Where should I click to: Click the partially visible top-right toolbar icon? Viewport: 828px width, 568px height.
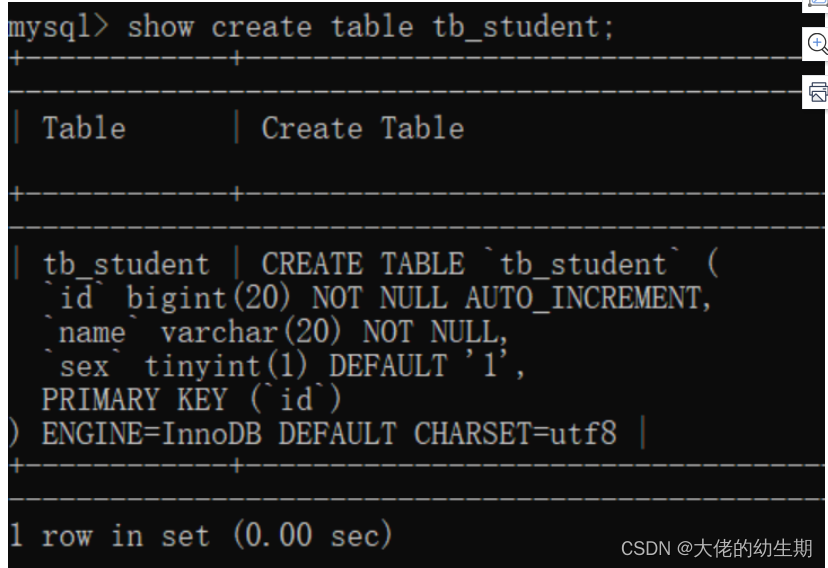[x=815, y=5]
